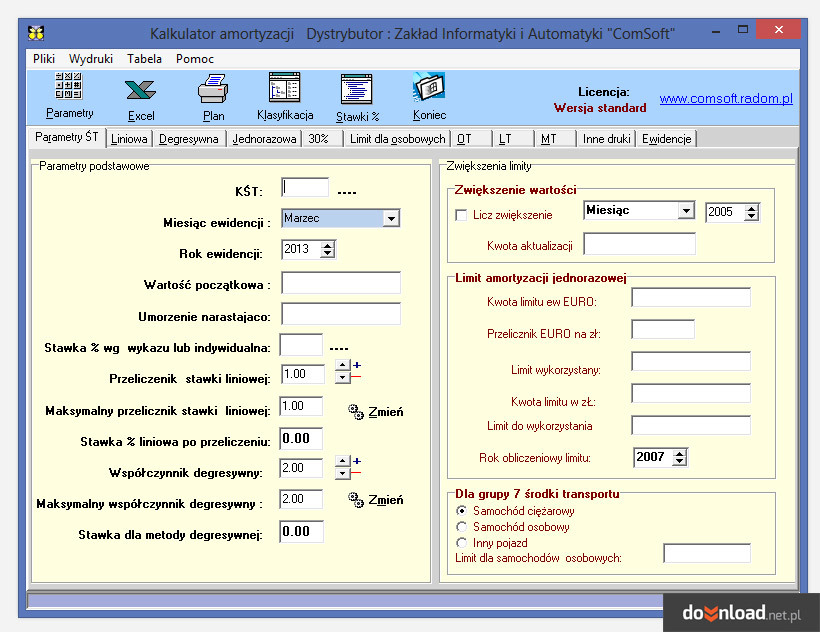The width and height of the screenshot is (820, 632).
Task: Click the Kwota limitu ew EURO field
Action: pos(691,297)
